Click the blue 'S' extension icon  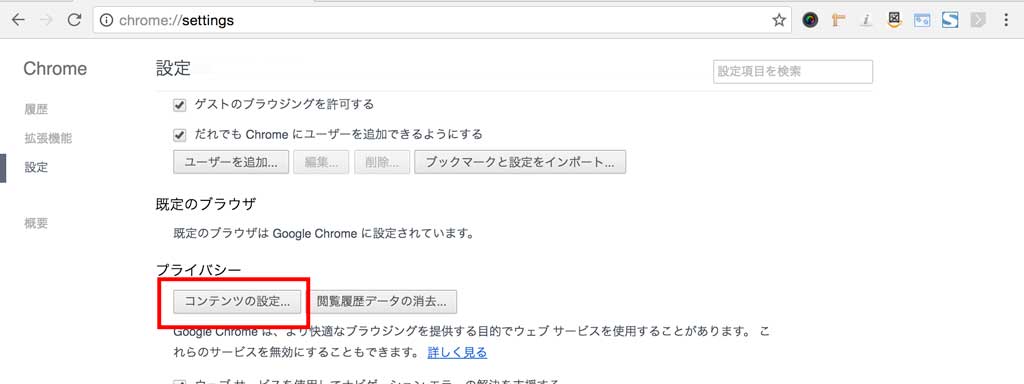[x=950, y=20]
